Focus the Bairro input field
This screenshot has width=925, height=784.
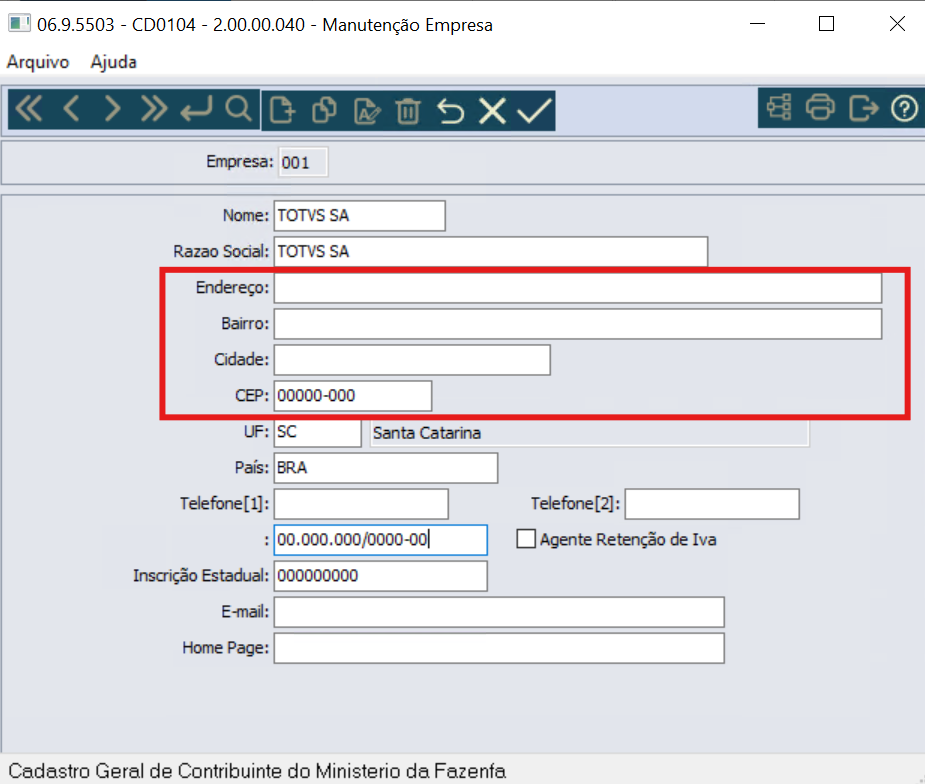pos(578,324)
